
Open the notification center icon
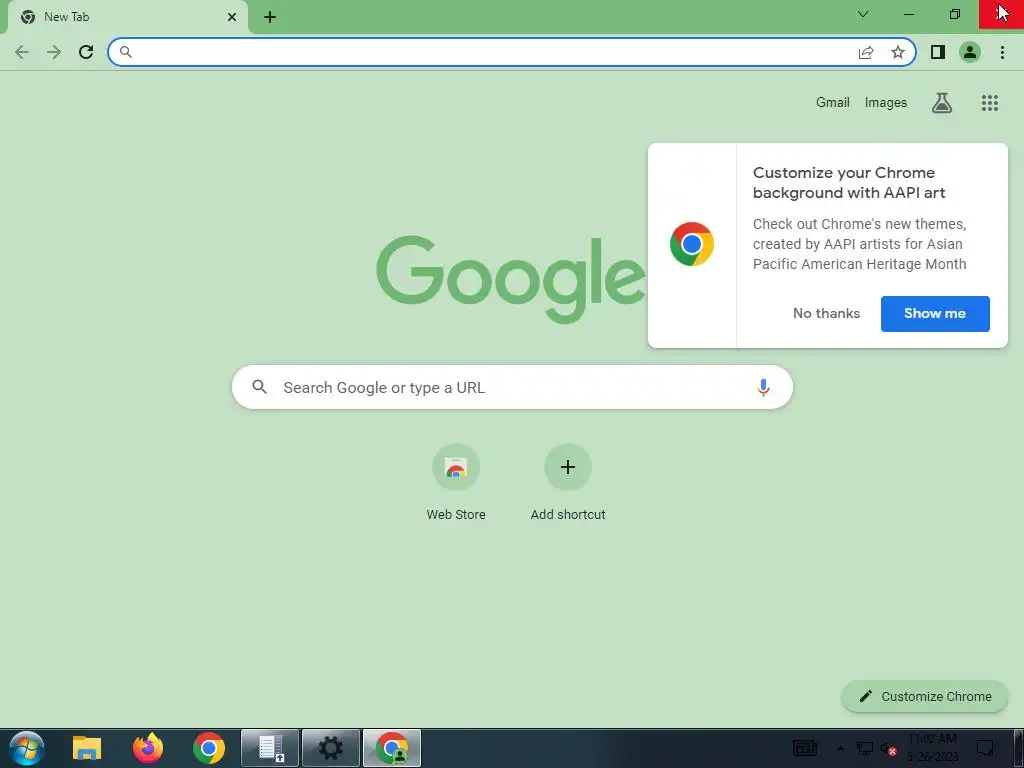tap(985, 748)
